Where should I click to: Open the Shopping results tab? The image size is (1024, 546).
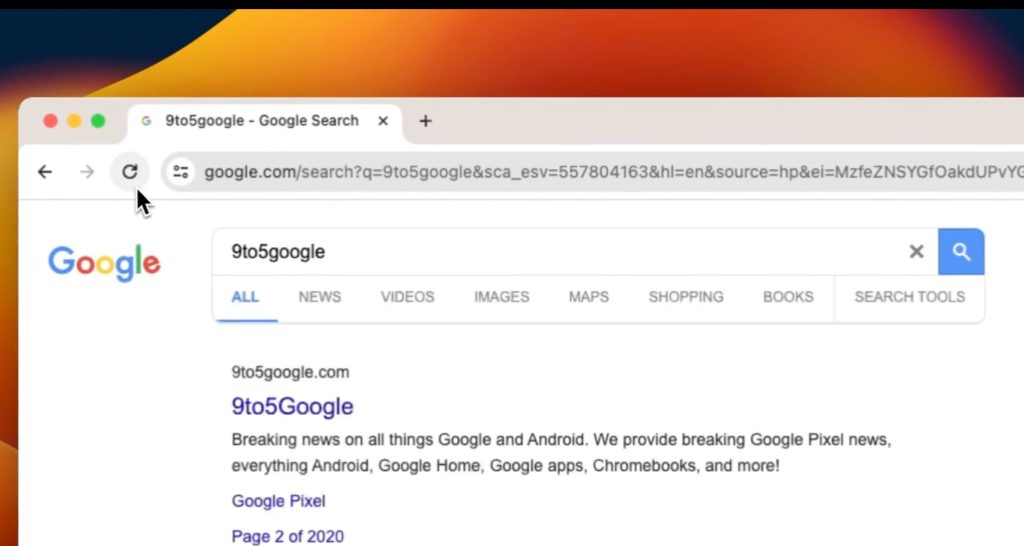point(685,297)
